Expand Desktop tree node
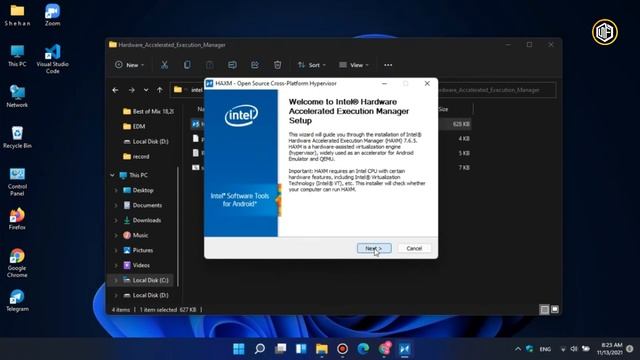The image size is (640, 360). pos(116,190)
